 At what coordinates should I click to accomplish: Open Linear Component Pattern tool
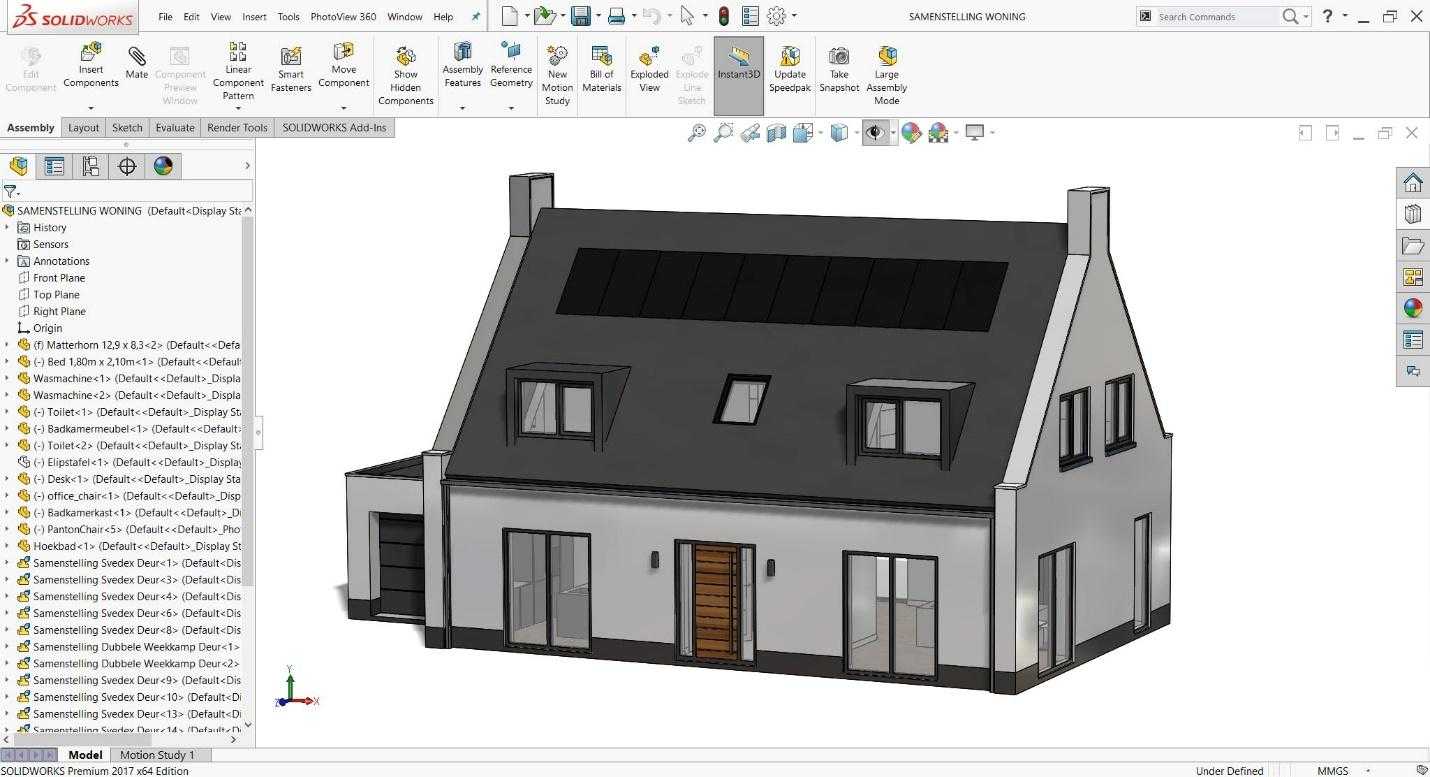tap(238, 71)
